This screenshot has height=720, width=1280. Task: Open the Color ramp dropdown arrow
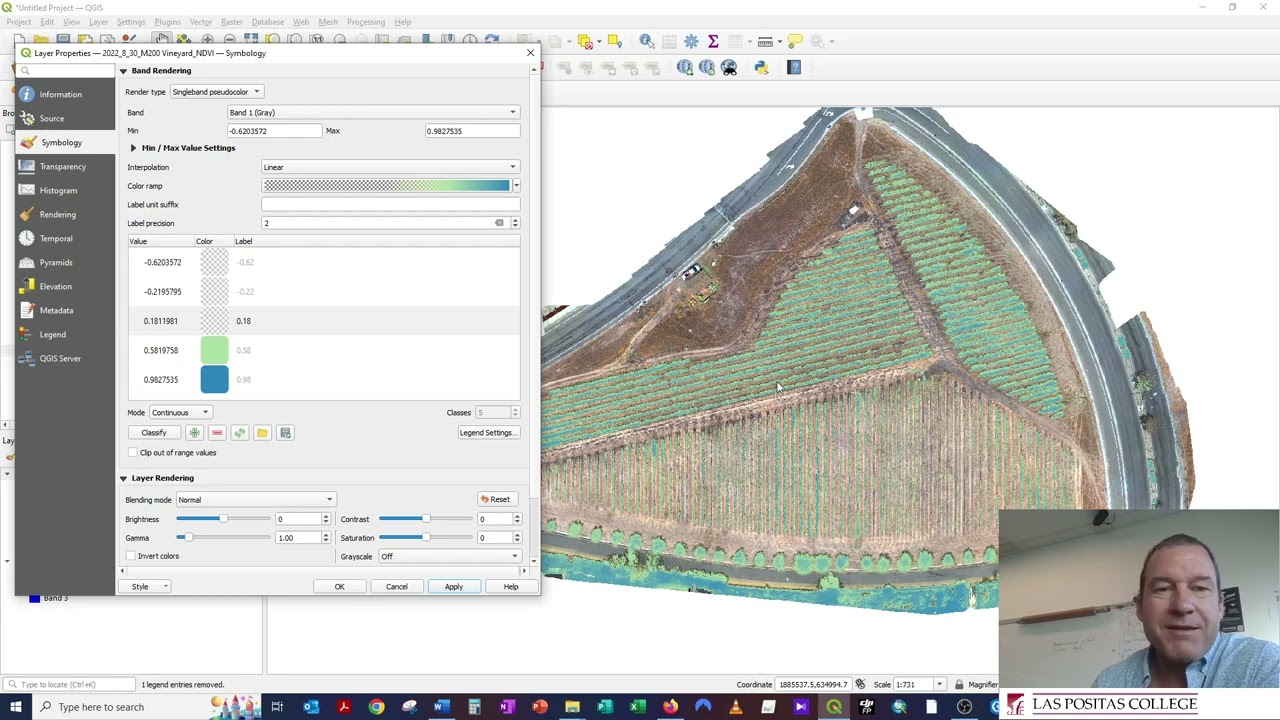coord(515,186)
